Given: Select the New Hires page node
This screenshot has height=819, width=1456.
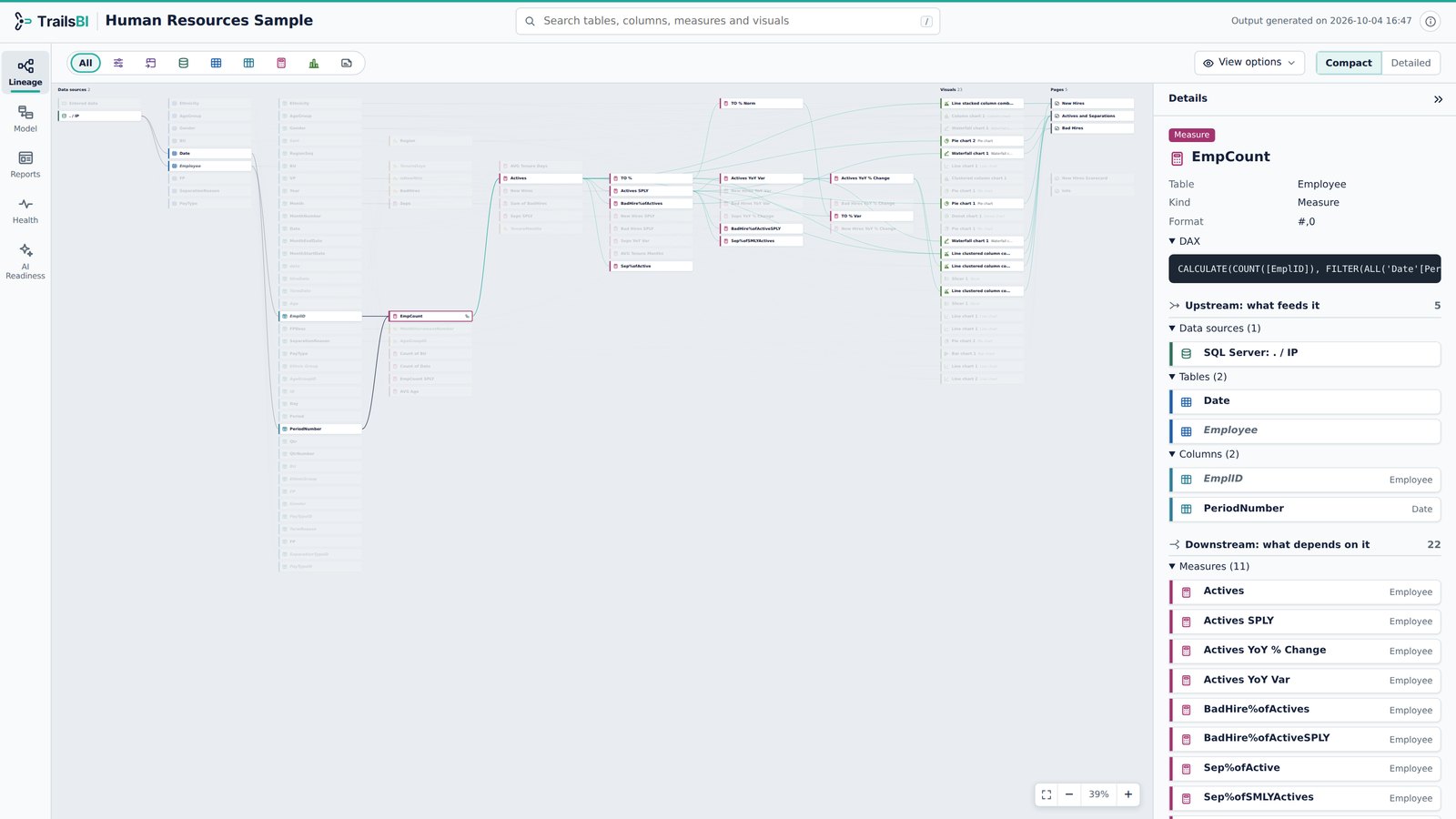Looking at the screenshot, I should [1092, 103].
